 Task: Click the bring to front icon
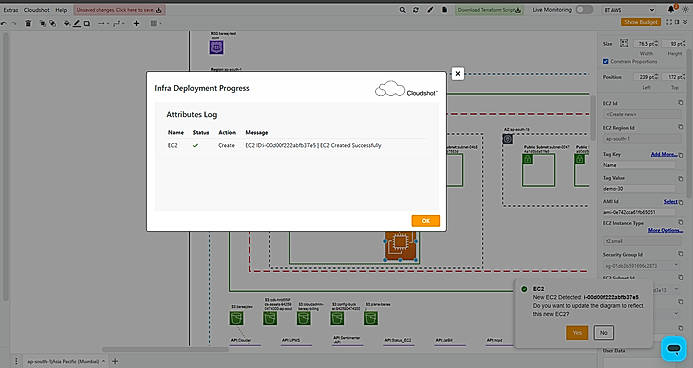pos(43,23)
